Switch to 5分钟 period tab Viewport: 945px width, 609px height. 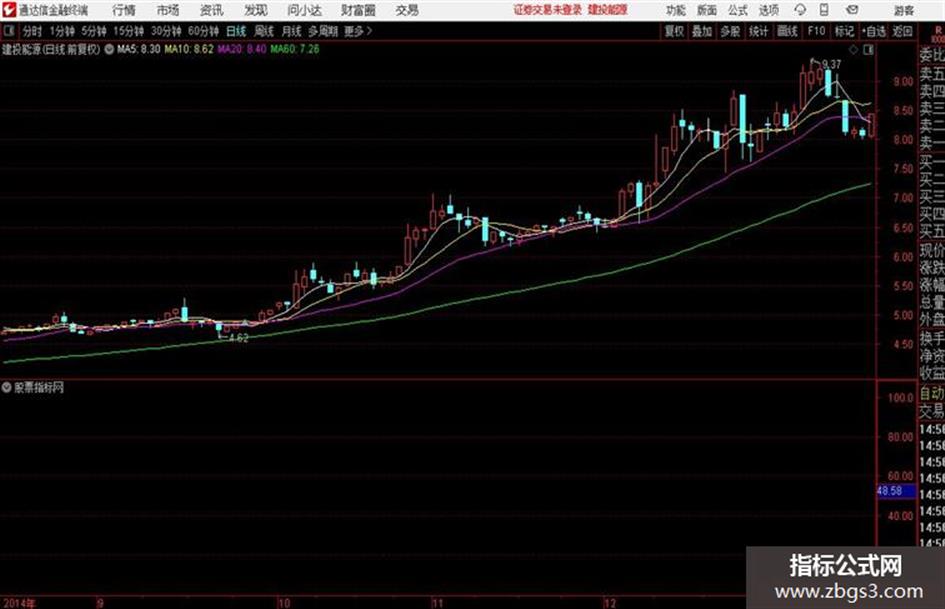click(94, 31)
